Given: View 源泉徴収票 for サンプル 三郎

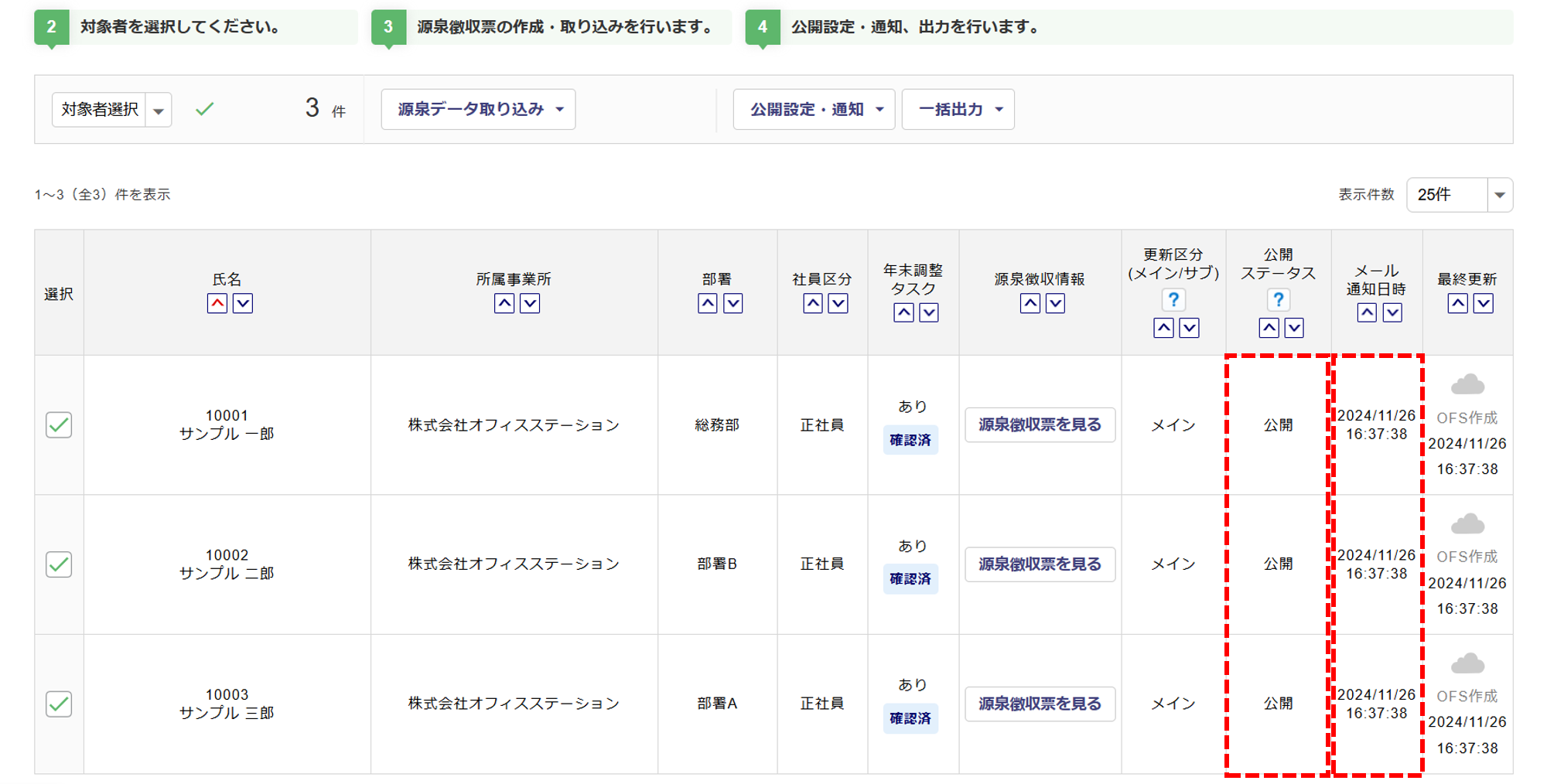Looking at the screenshot, I should (x=1040, y=704).
